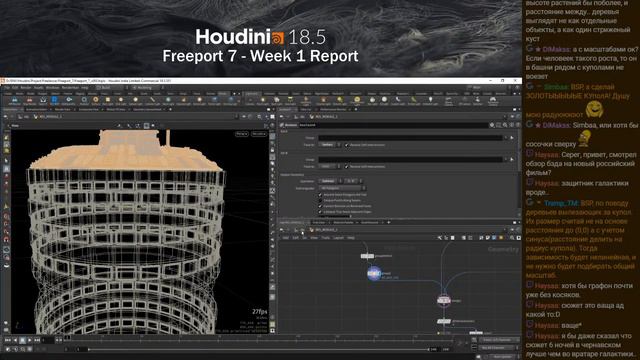Open Persp viewport camera menu

pos(242,134)
